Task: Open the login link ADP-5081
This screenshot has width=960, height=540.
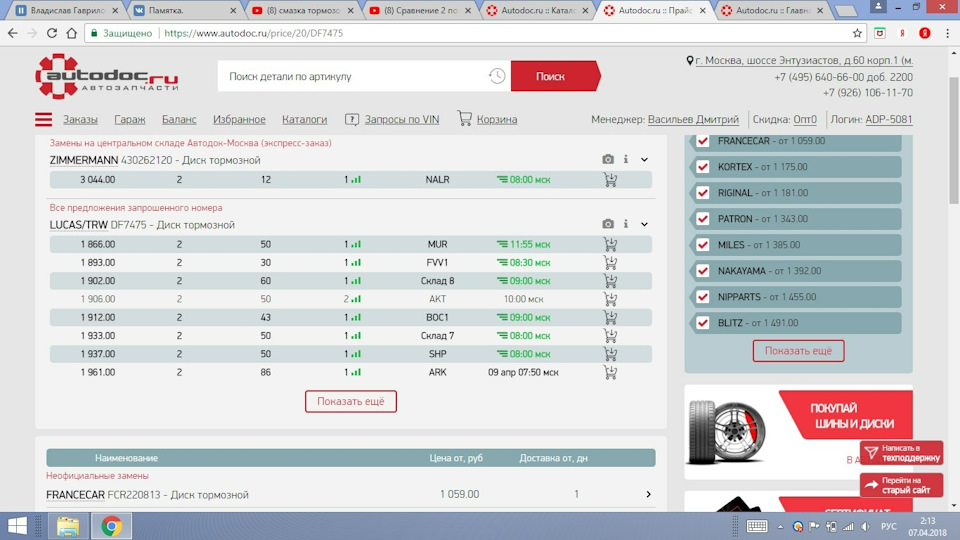Action: [888, 119]
